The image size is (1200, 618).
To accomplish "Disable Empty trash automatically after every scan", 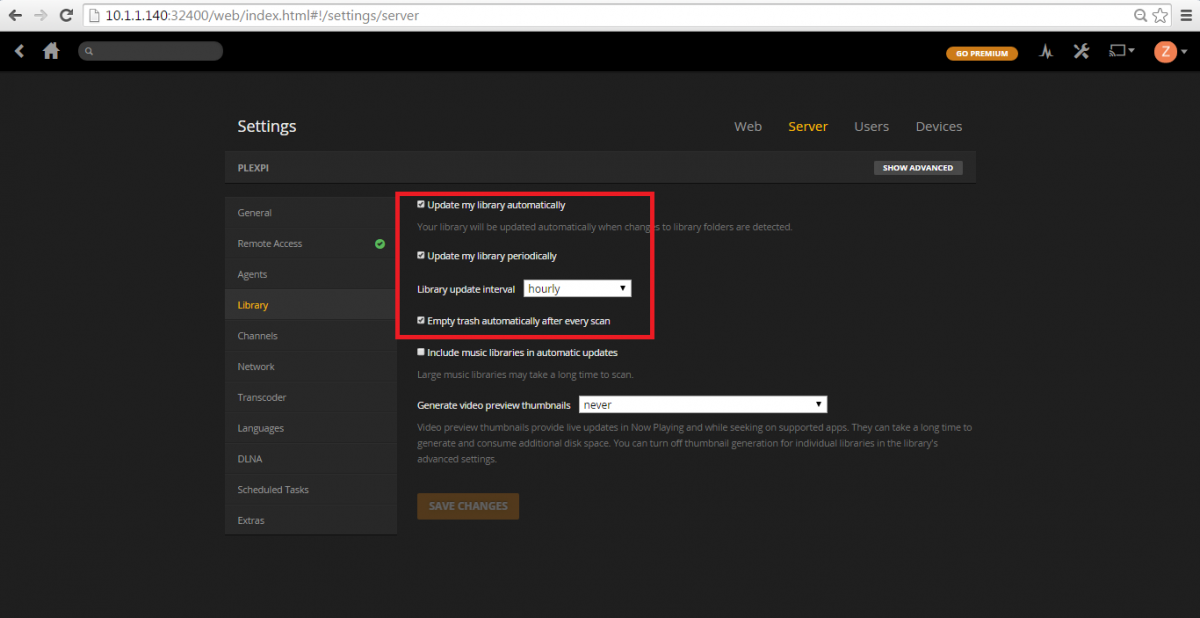I will pos(421,320).
